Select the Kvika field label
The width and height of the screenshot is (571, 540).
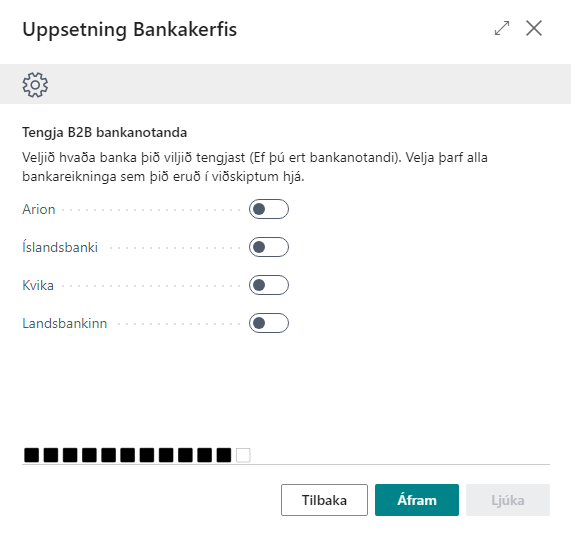[x=38, y=285]
